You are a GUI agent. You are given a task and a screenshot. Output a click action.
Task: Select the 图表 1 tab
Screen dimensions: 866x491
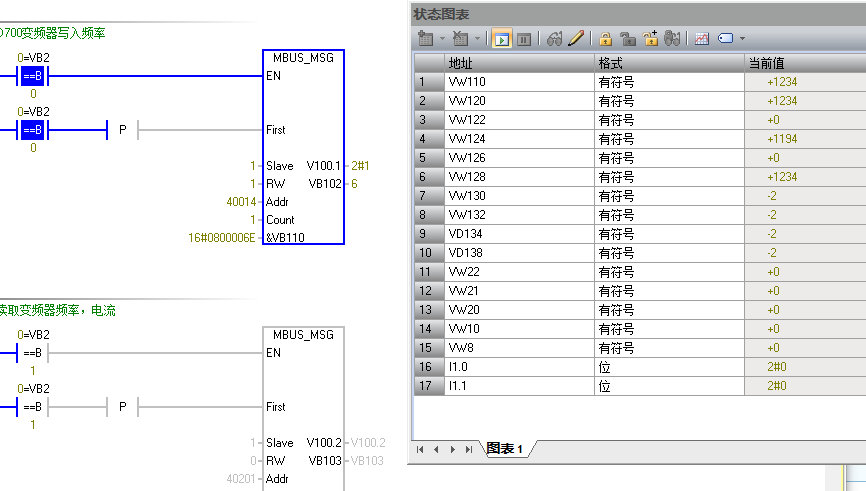coord(505,450)
